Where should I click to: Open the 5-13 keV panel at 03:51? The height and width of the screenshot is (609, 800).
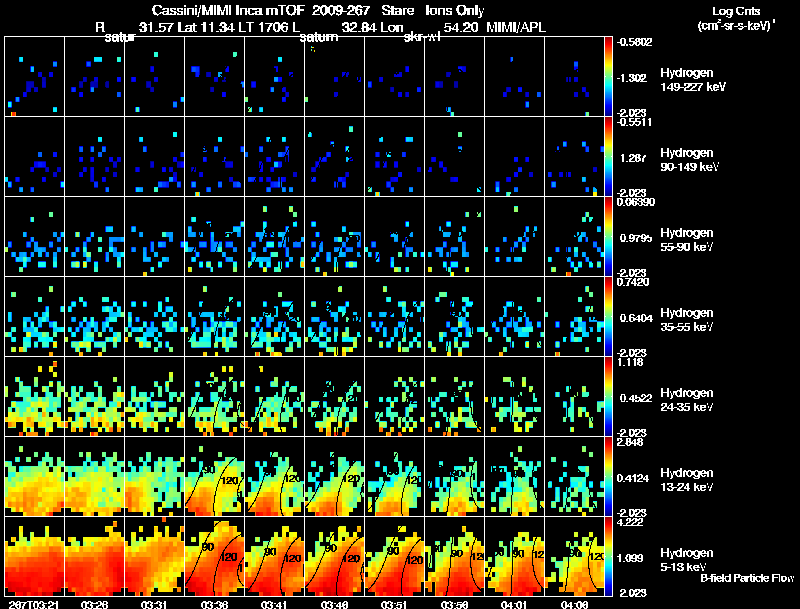tap(394, 556)
